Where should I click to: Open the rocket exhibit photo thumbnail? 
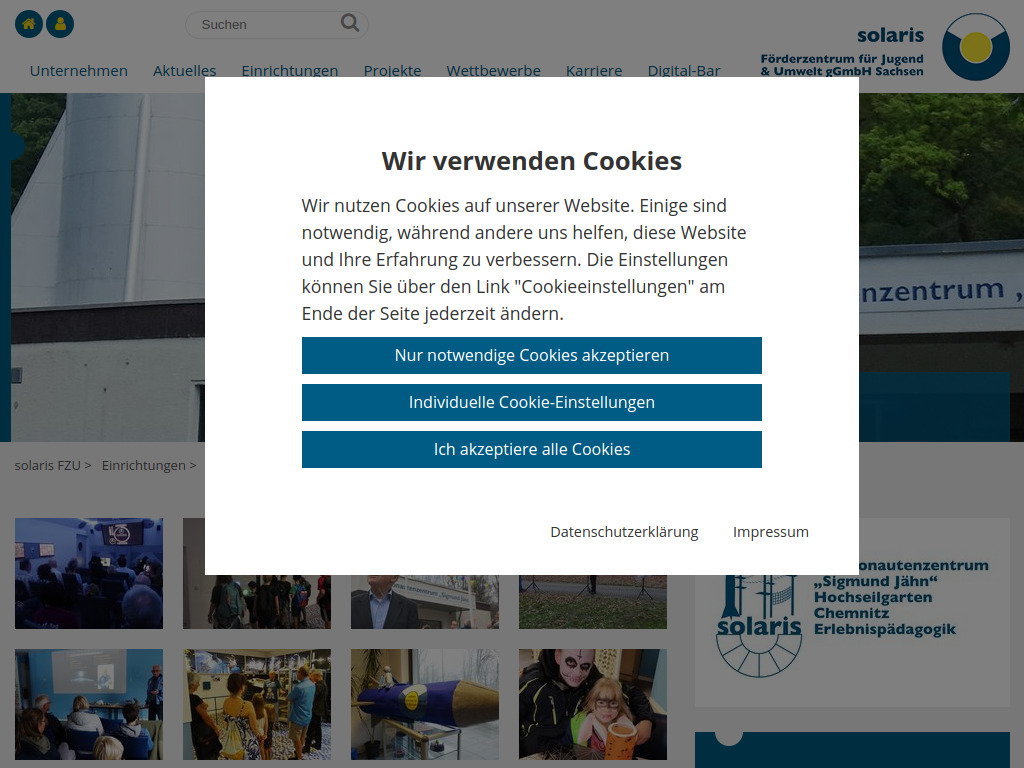coord(424,704)
